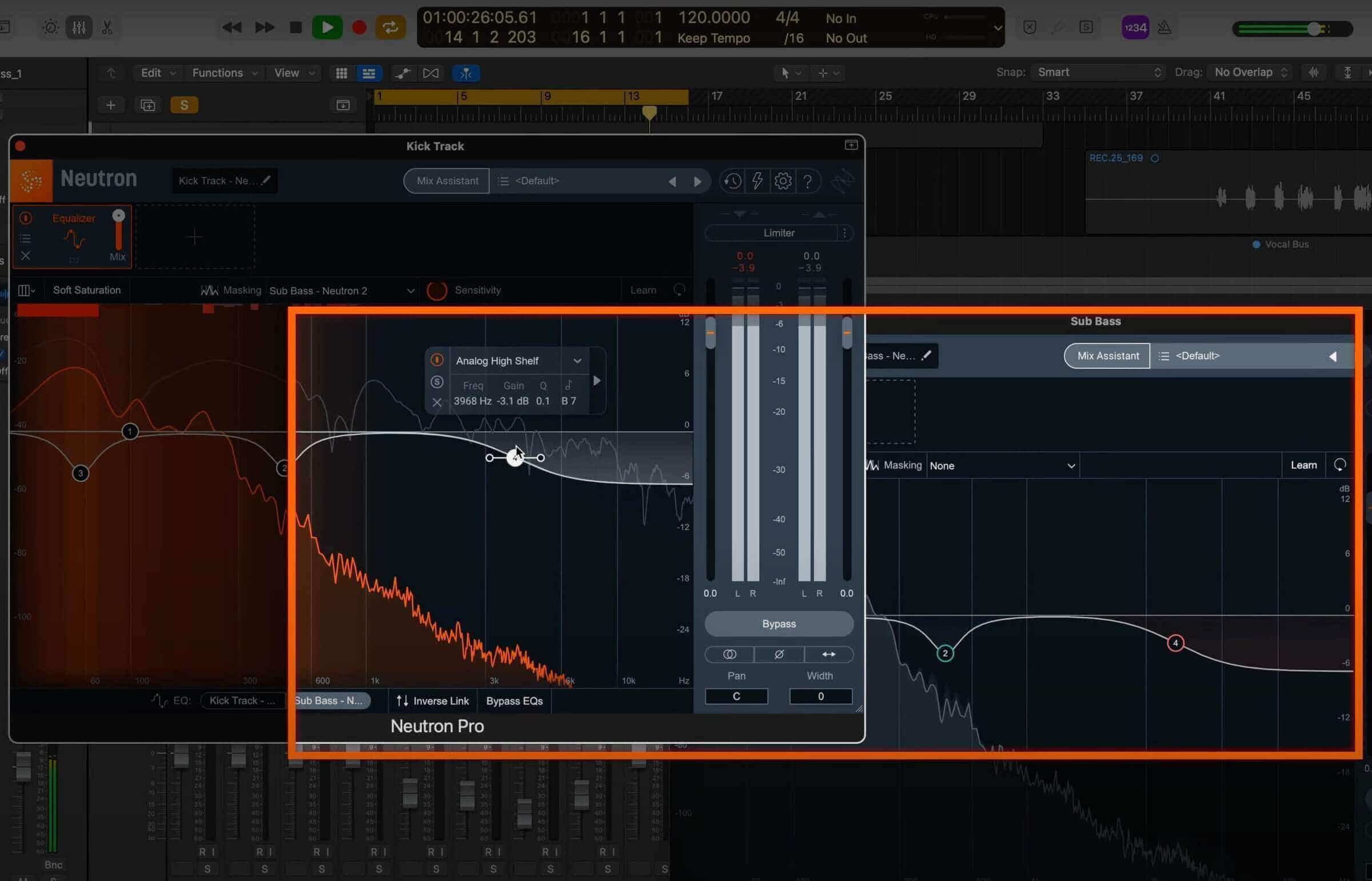Open the Analog High Shelf filter type dropdown
This screenshot has height=881, width=1372.
pos(518,361)
